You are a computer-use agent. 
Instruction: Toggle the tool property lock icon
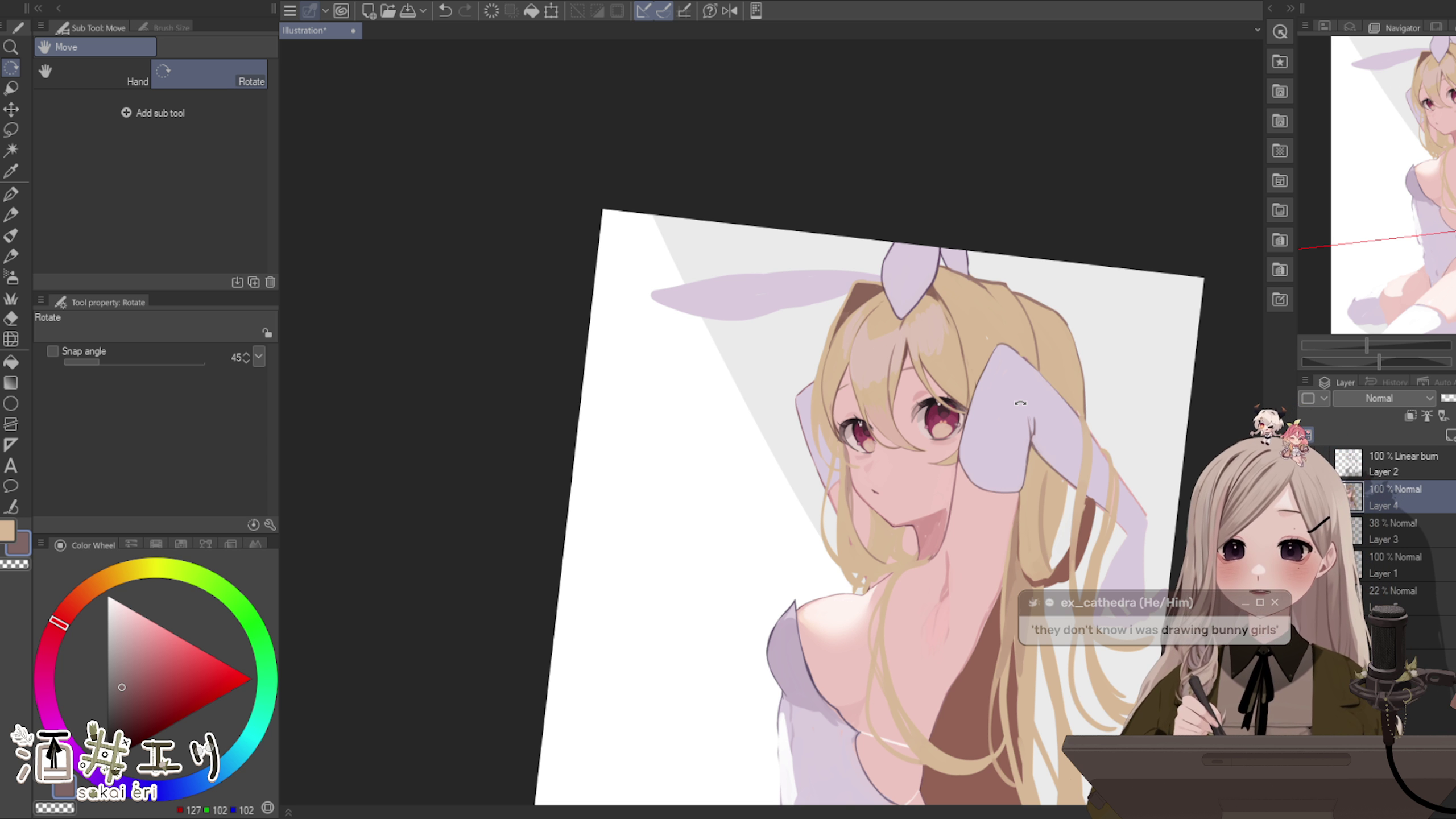pyautogui.click(x=267, y=333)
